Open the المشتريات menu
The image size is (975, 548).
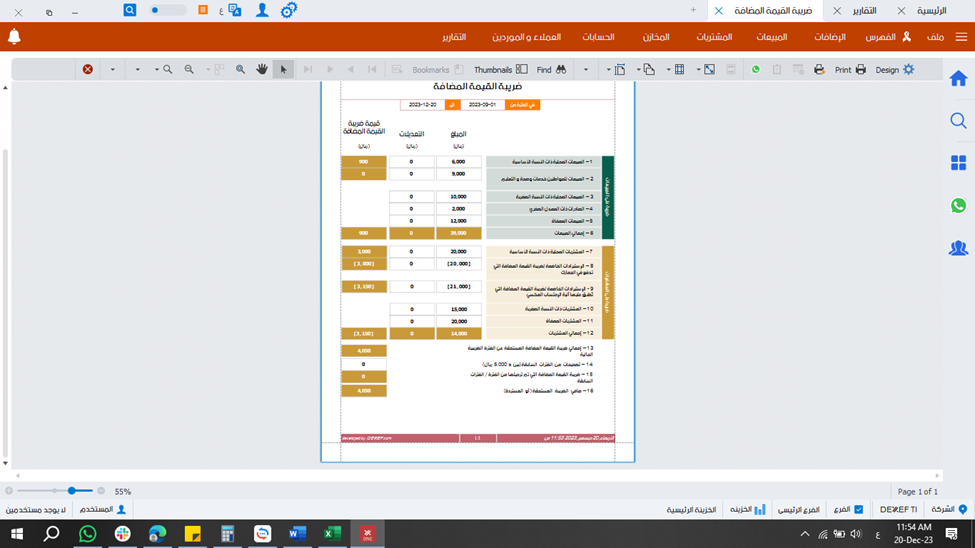coord(714,37)
